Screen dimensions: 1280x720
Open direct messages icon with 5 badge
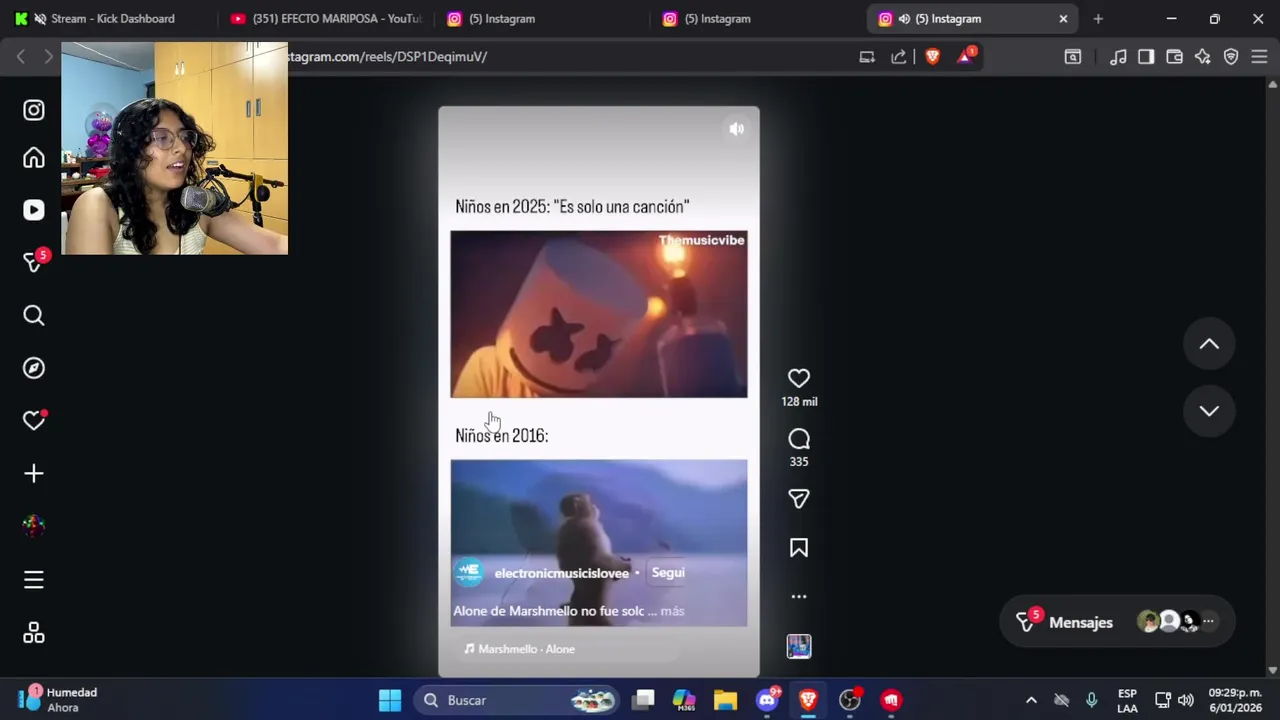tap(34, 262)
